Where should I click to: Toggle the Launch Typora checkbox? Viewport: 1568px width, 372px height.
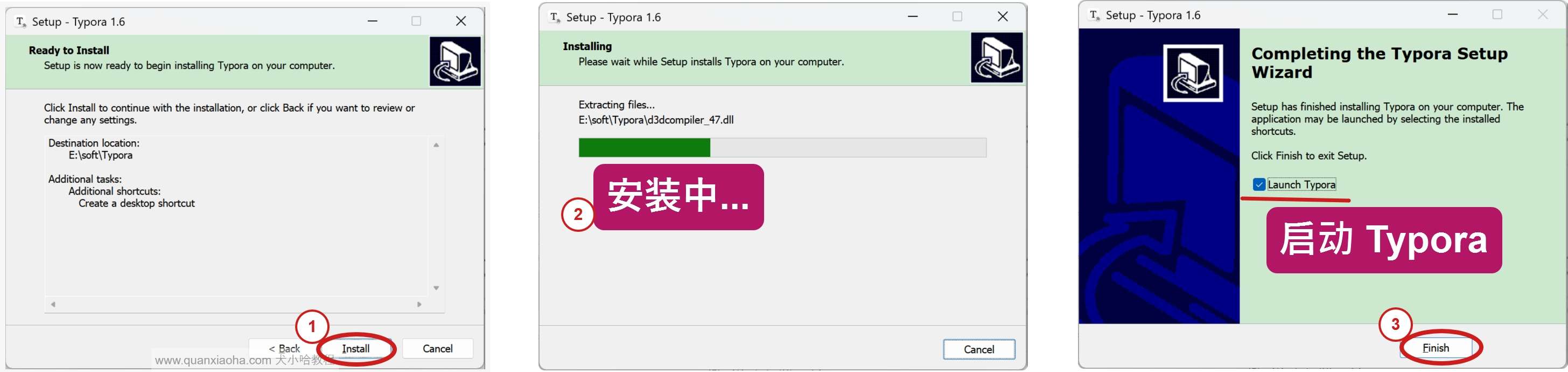pyautogui.click(x=1259, y=185)
